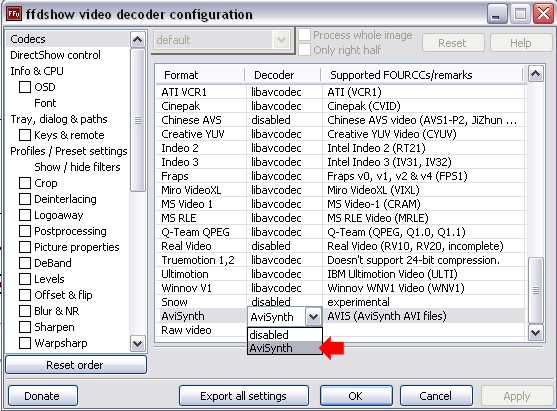
Task: Click the codec table's up scroll arrow
Action: point(535,74)
